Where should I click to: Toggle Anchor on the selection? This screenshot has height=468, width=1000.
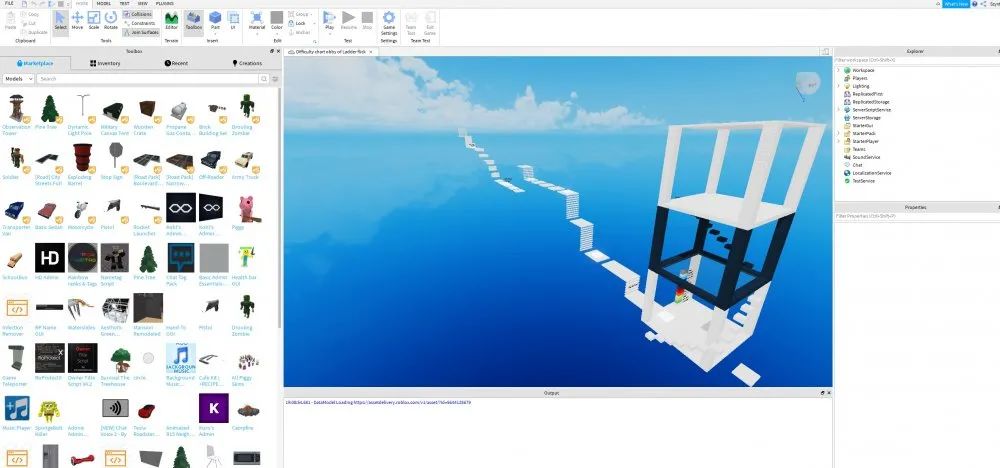(x=300, y=32)
